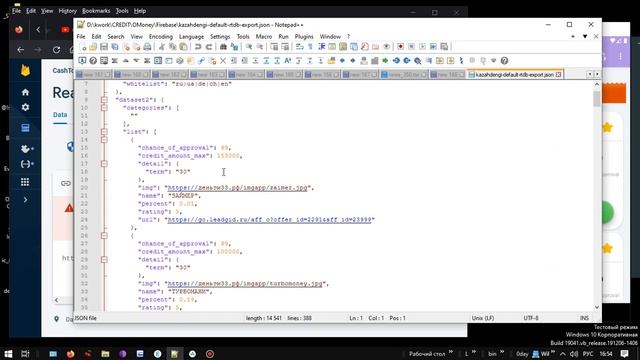Collapse the "detail" fold on line 29
640x360 pixels.
tap(104, 260)
